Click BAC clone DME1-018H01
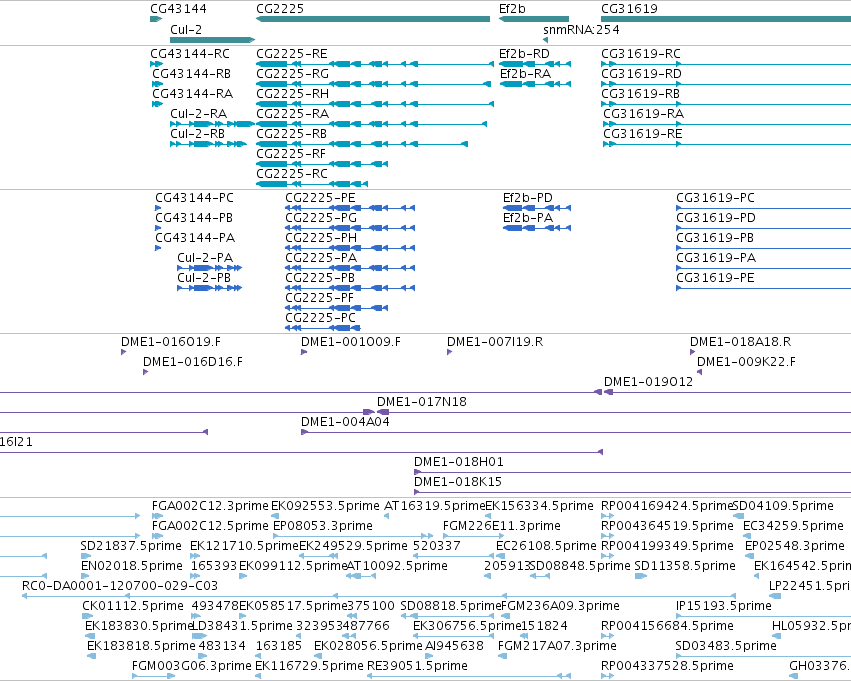The width and height of the screenshot is (851, 681). (632, 473)
